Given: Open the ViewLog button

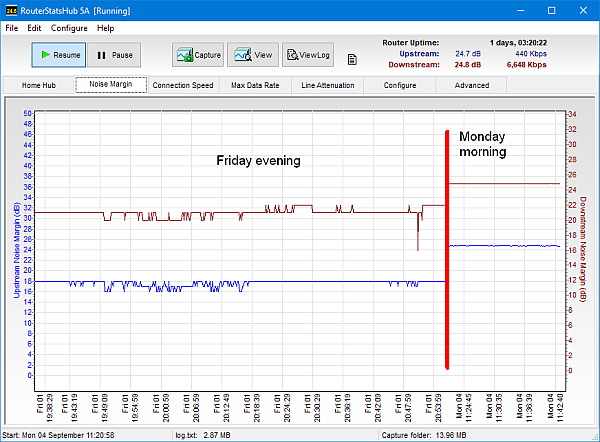Looking at the screenshot, I should [x=307, y=55].
